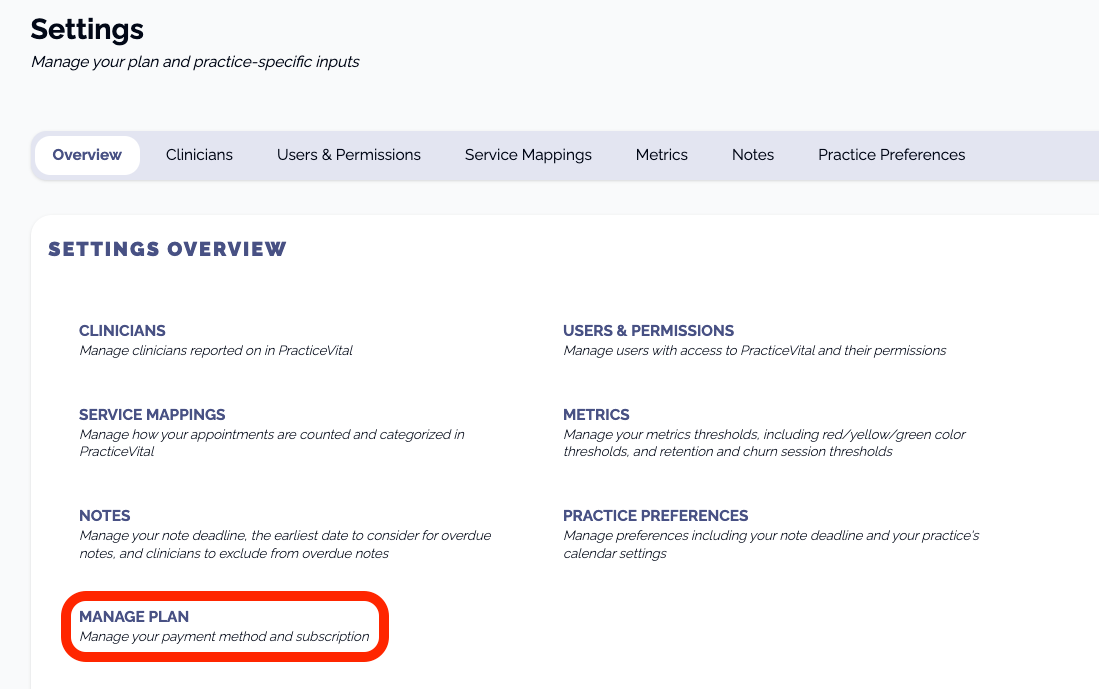
Task: Open the Notes tab
Action: pos(753,155)
